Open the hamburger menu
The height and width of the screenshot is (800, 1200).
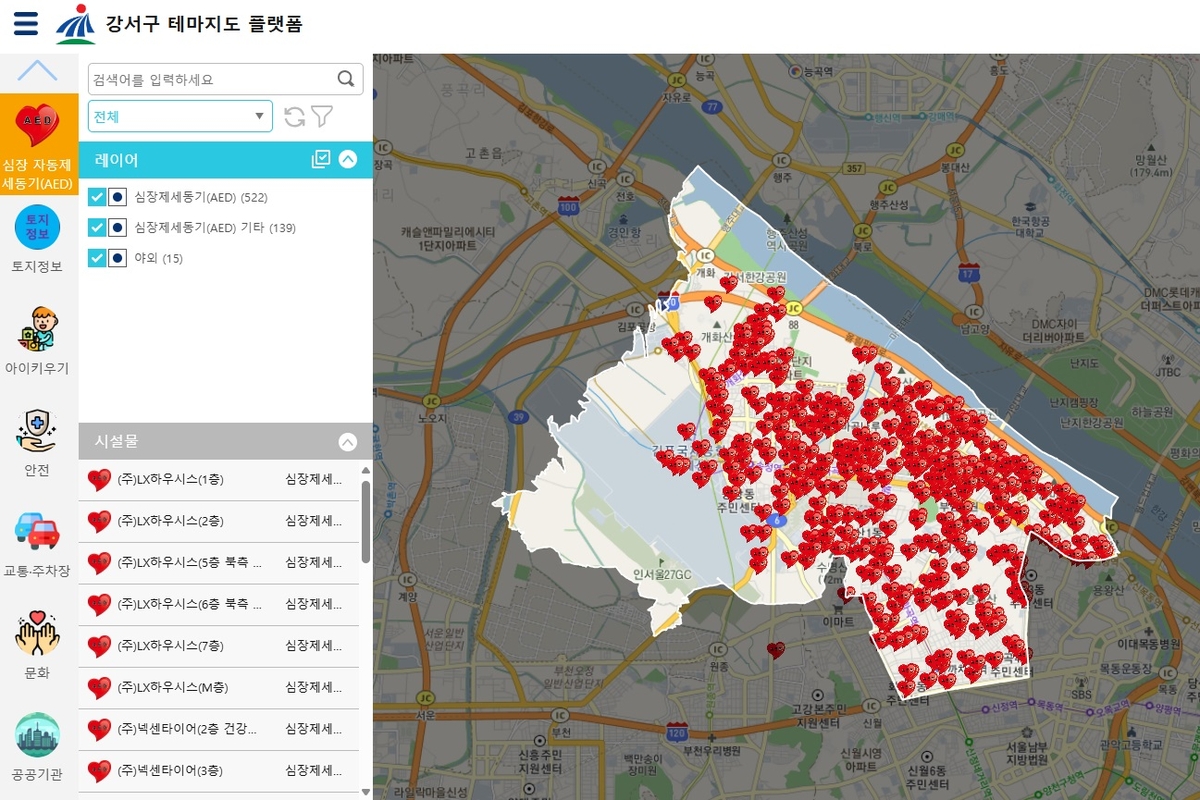click(26, 24)
